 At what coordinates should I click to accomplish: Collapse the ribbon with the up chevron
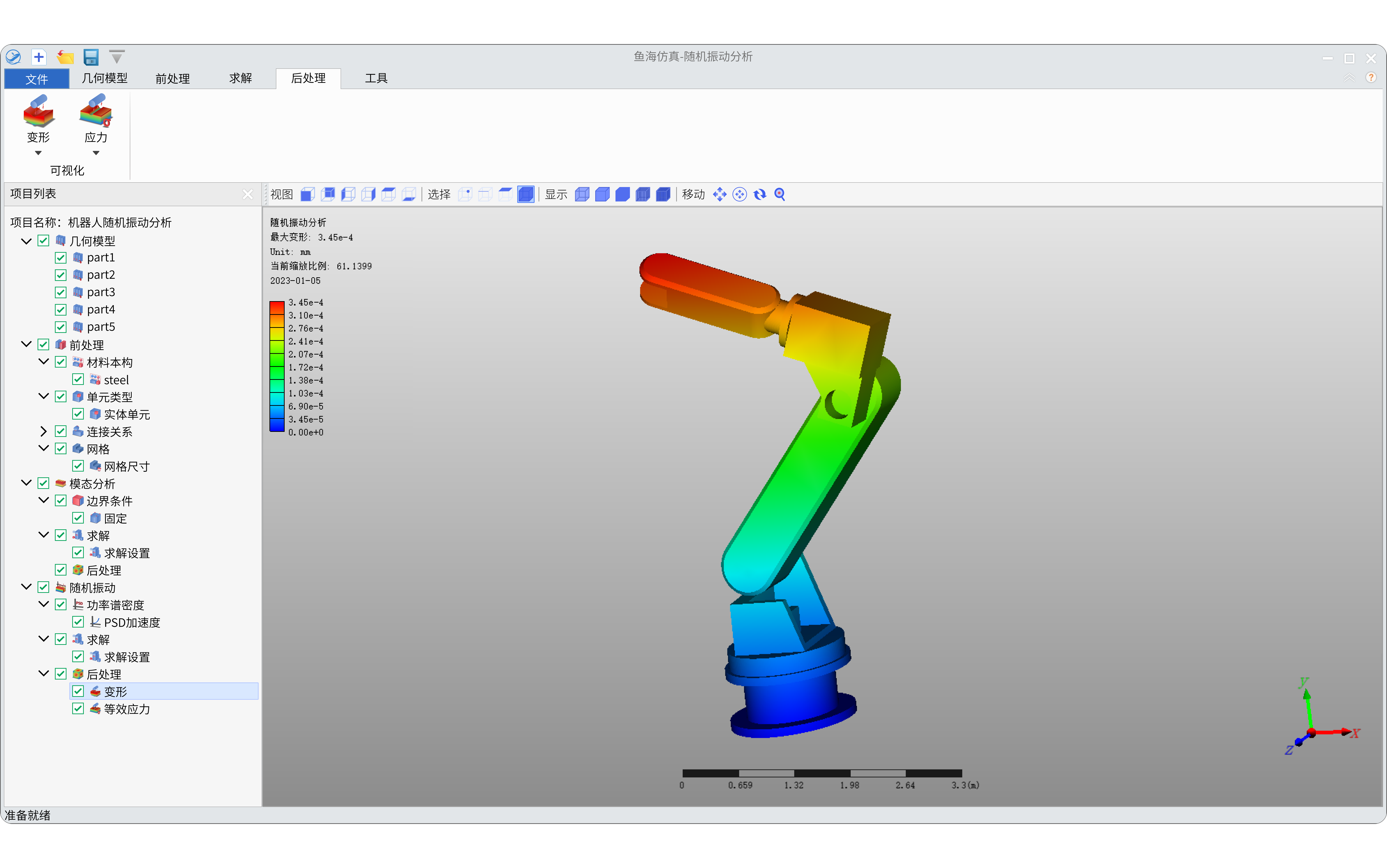(x=1349, y=77)
